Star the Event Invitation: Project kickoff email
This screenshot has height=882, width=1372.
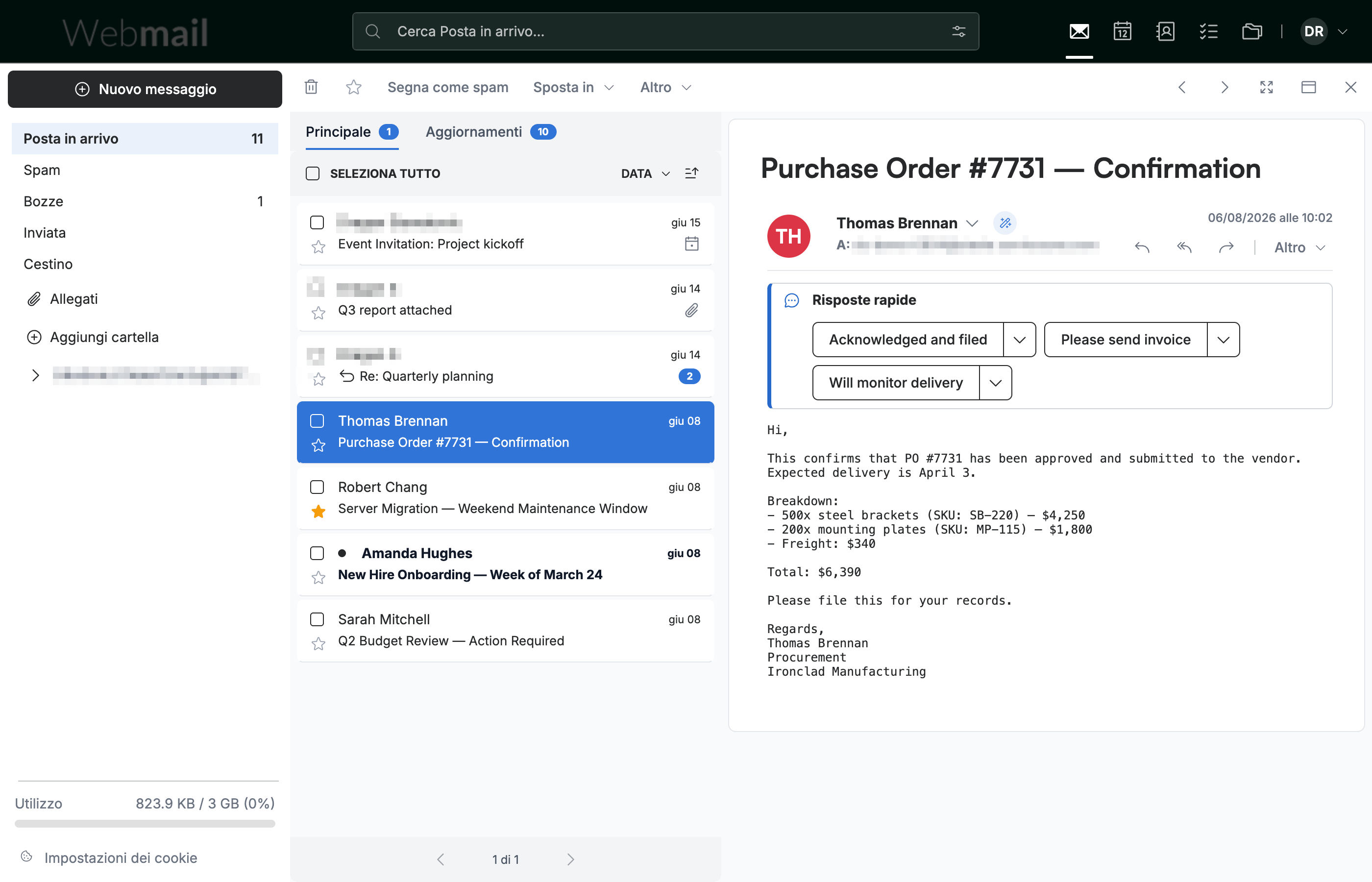318,247
